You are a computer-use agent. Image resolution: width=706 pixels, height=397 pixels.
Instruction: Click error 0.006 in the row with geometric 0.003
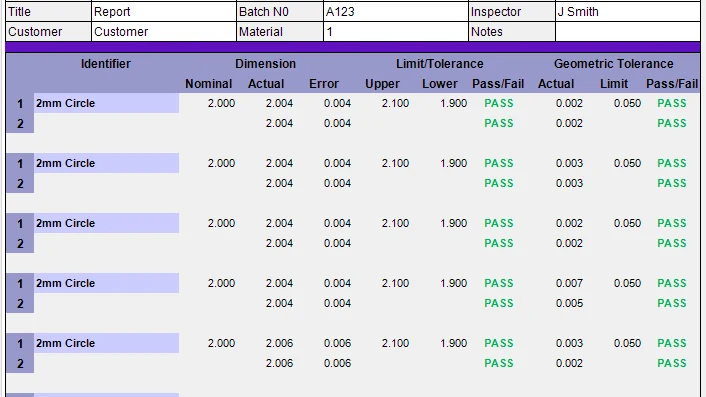pyautogui.click(x=337, y=343)
